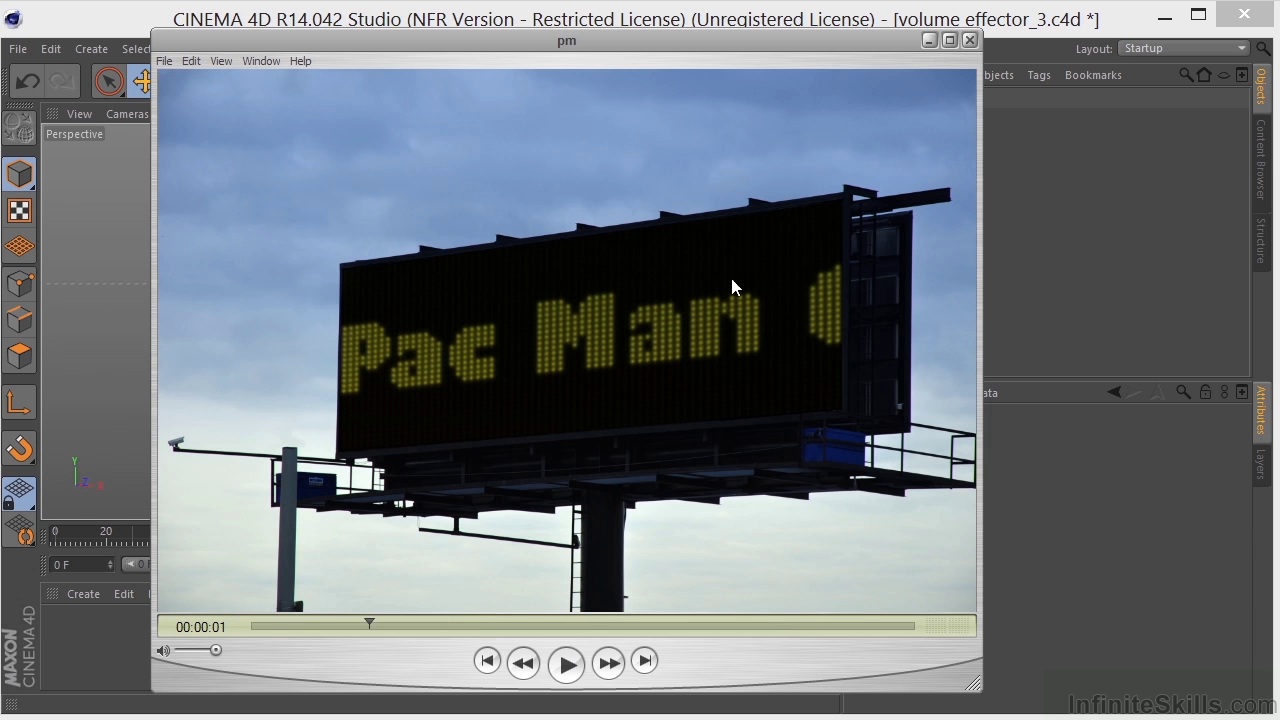Viewport: 1280px width, 720px height.
Task: Click the Cinema 4D logo icon
Action: (x=13, y=18)
